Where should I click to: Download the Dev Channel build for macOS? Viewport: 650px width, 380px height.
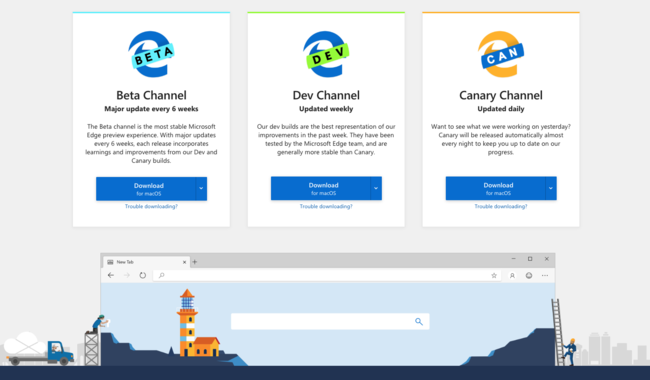320,189
